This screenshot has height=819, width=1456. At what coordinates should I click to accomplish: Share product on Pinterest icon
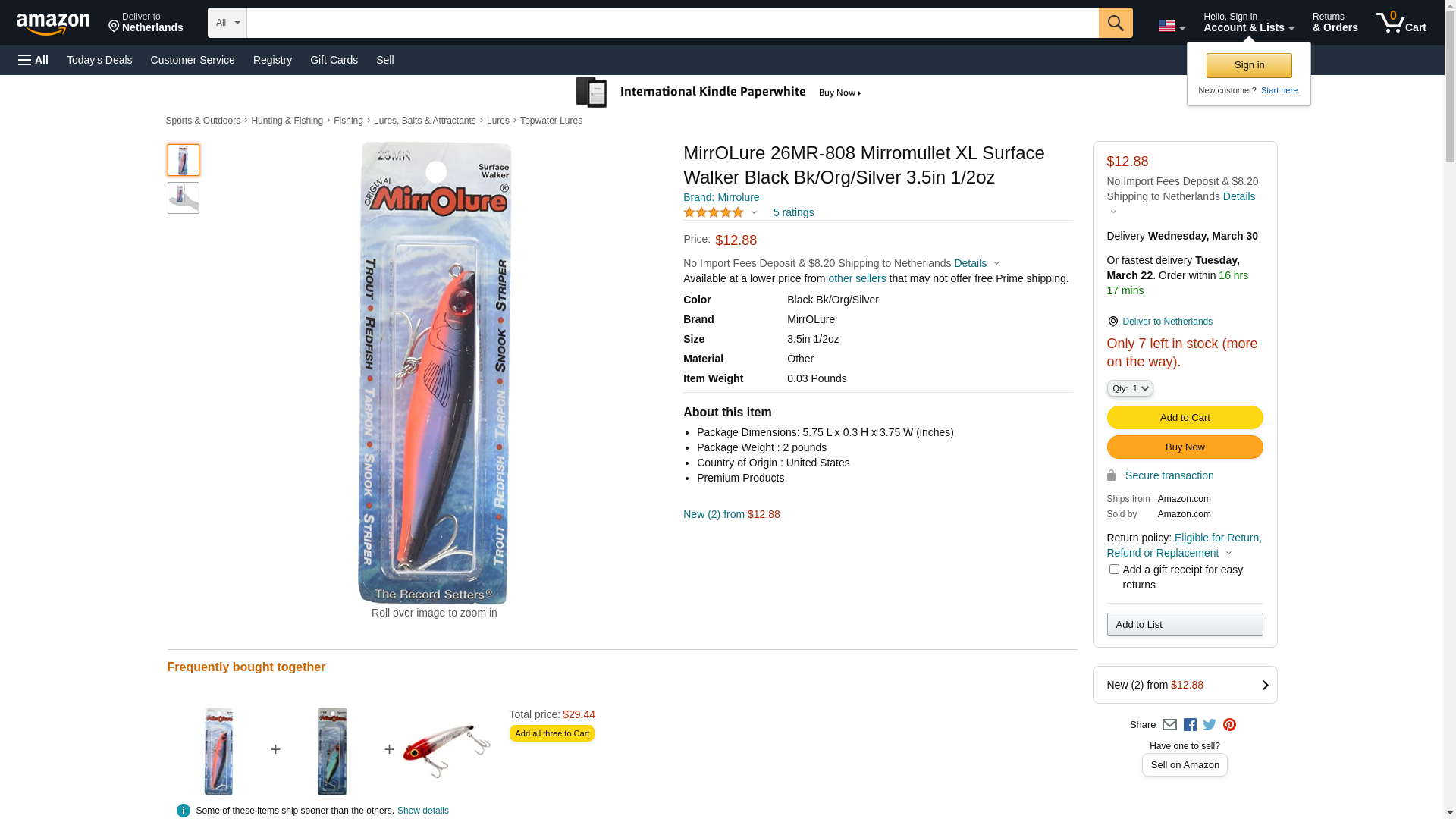pos(1229,725)
